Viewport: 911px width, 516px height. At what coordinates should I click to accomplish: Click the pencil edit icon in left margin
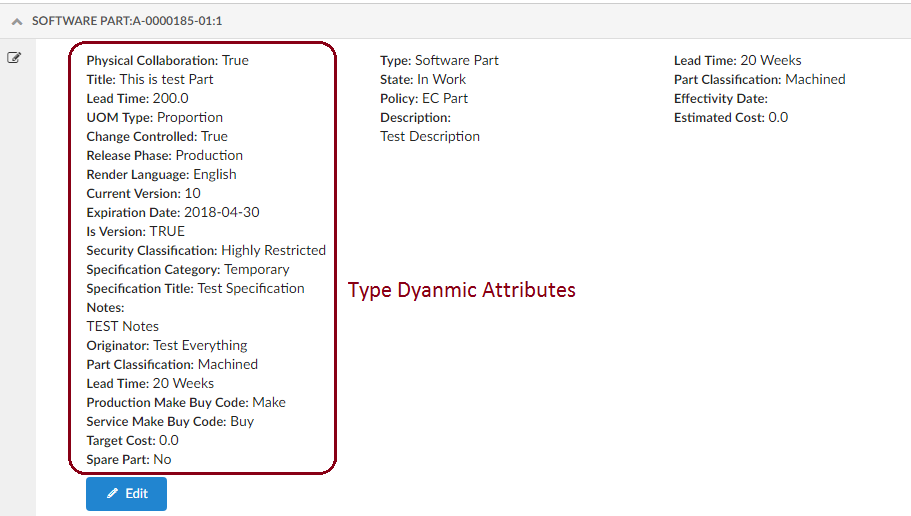[14, 58]
